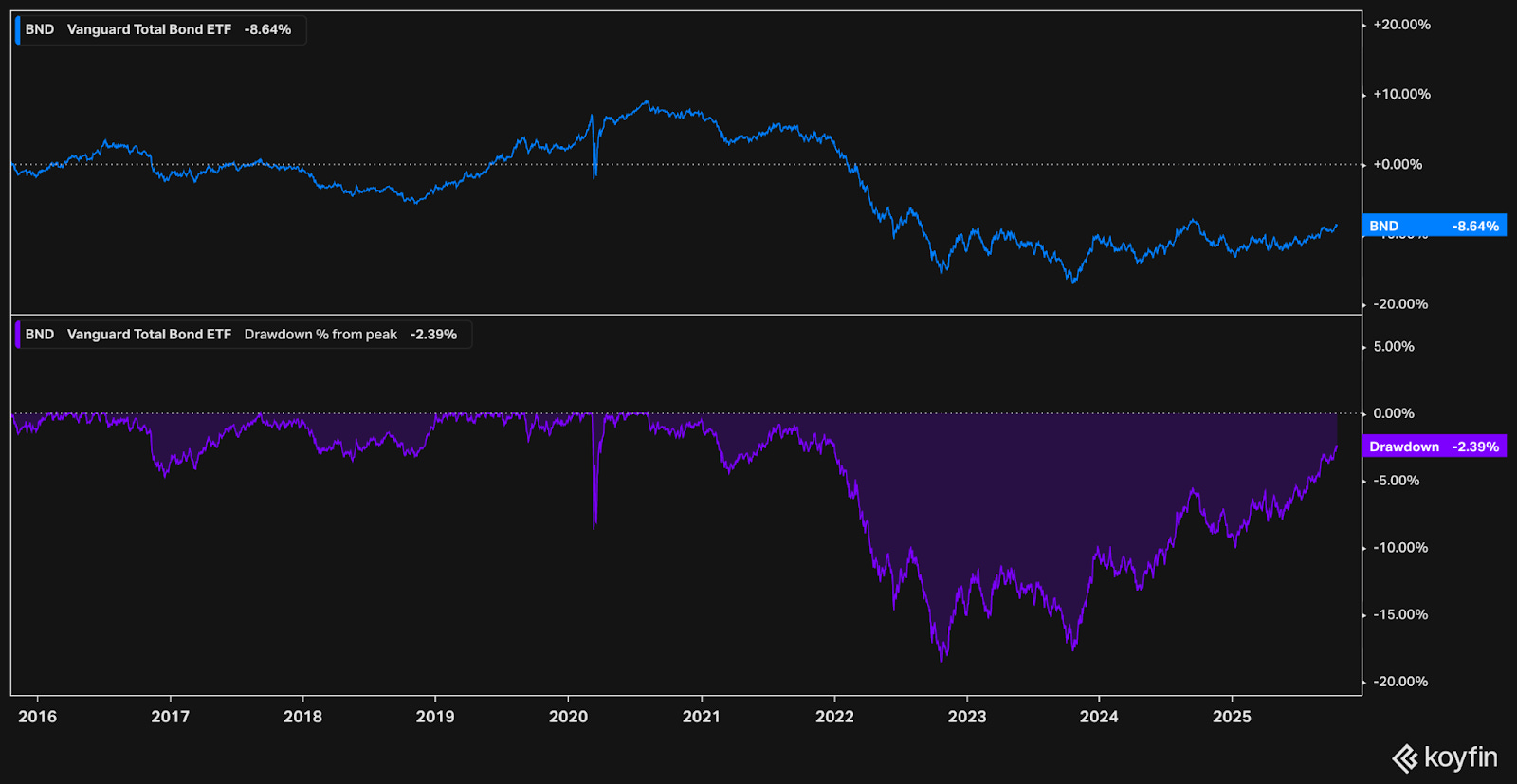The height and width of the screenshot is (784, 1517).
Task: Click the koyfin logo
Action: point(1444,757)
